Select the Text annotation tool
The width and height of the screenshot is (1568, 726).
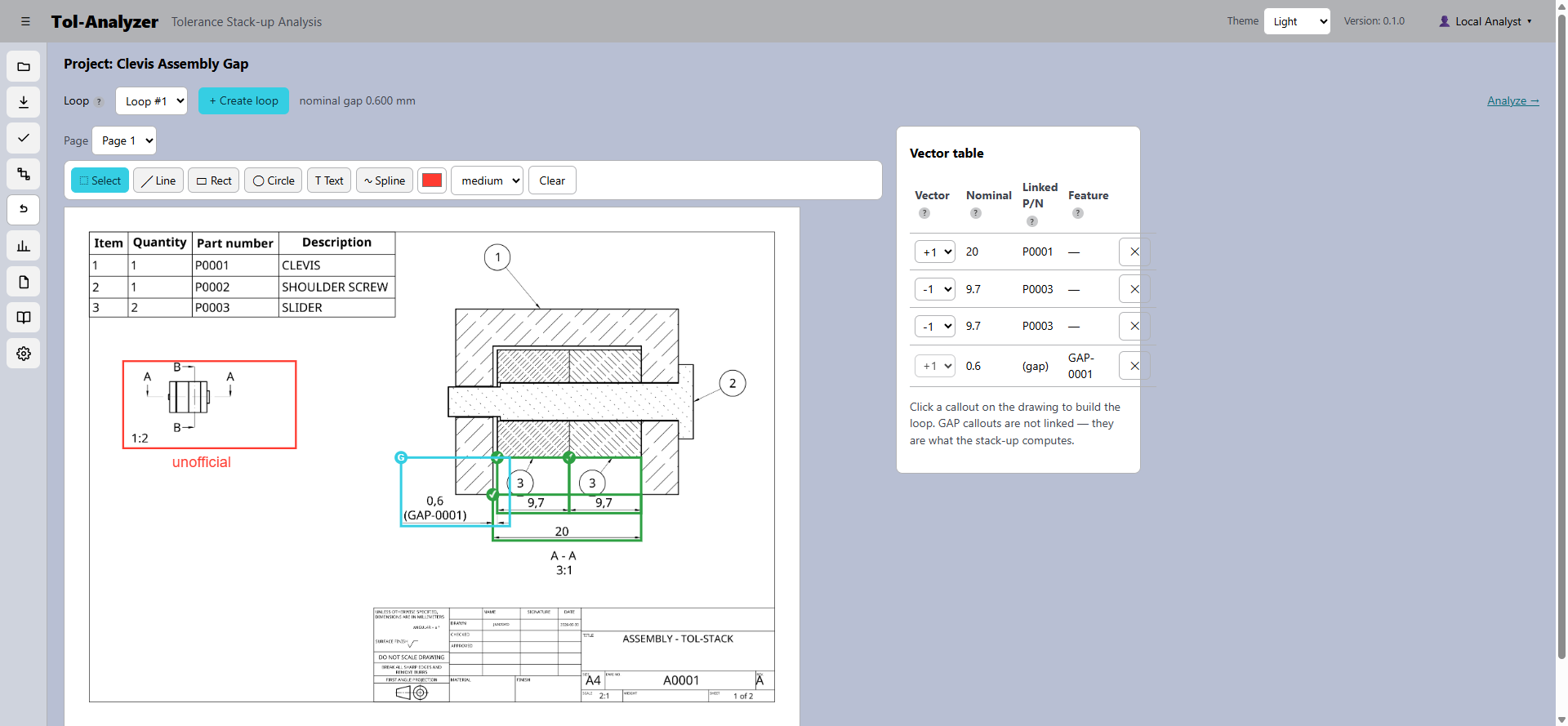click(329, 180)
